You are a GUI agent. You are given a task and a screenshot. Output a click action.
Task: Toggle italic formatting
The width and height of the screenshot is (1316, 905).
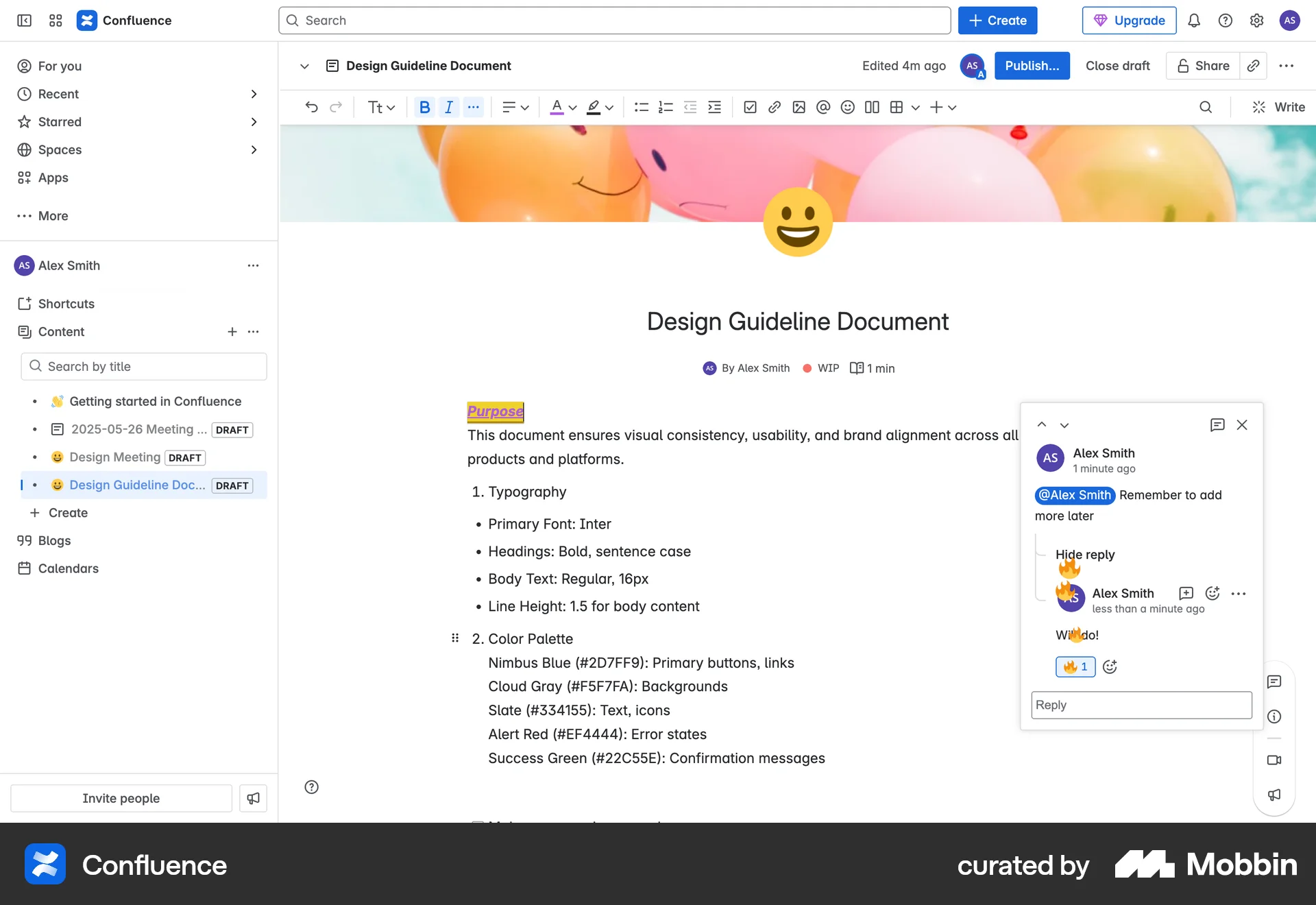[x=449, y=107]
